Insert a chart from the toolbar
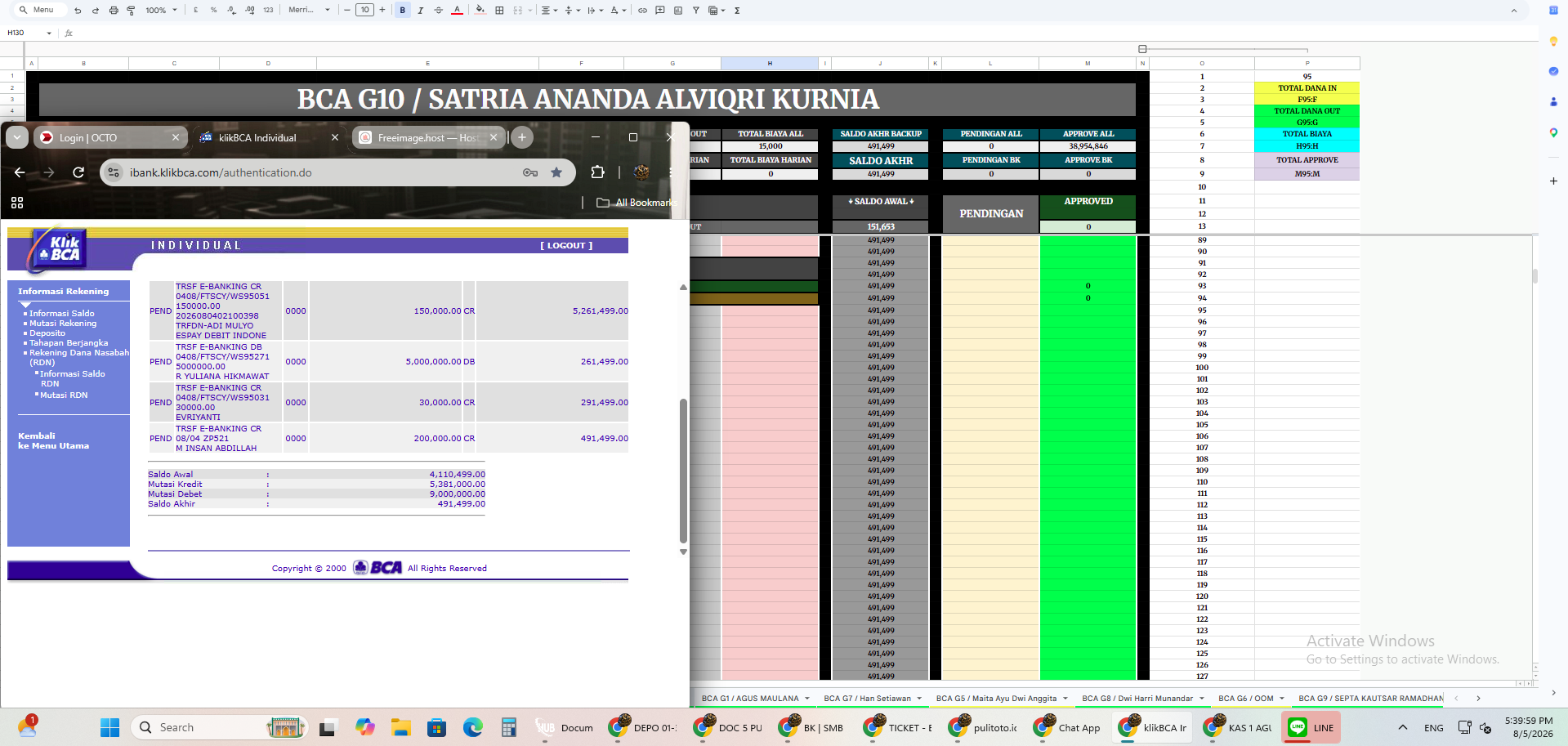The height and width of the screenshot is (746, 1568). pyautogui.click(x=678, y=11)
